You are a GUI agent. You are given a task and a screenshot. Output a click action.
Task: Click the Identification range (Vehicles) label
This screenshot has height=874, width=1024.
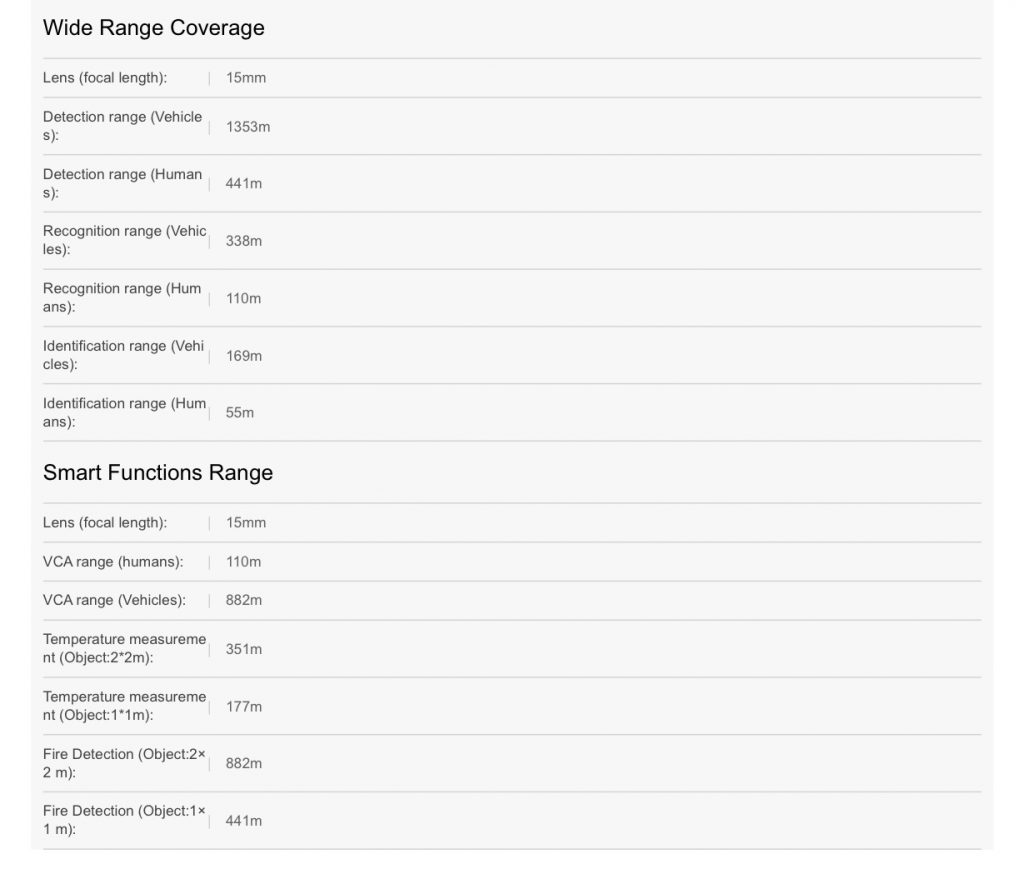point(123,355)
